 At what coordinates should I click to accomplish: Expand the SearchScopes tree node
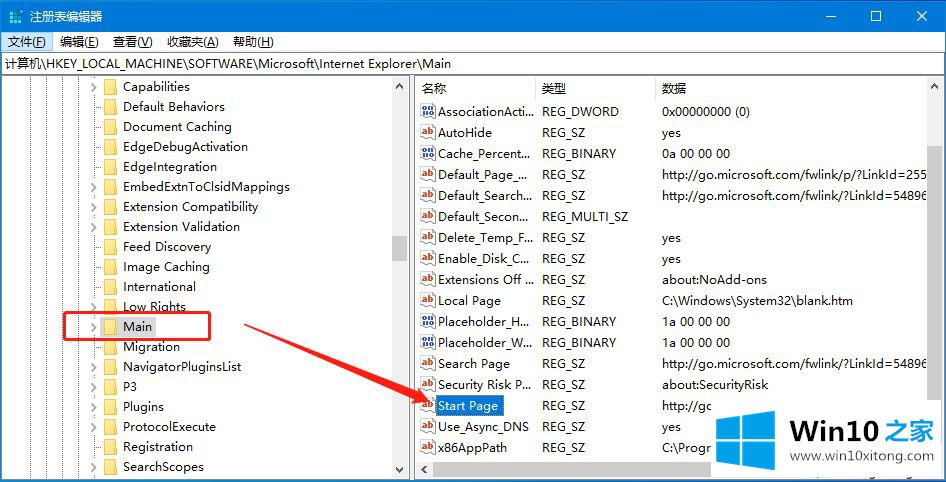click(94, 467)
